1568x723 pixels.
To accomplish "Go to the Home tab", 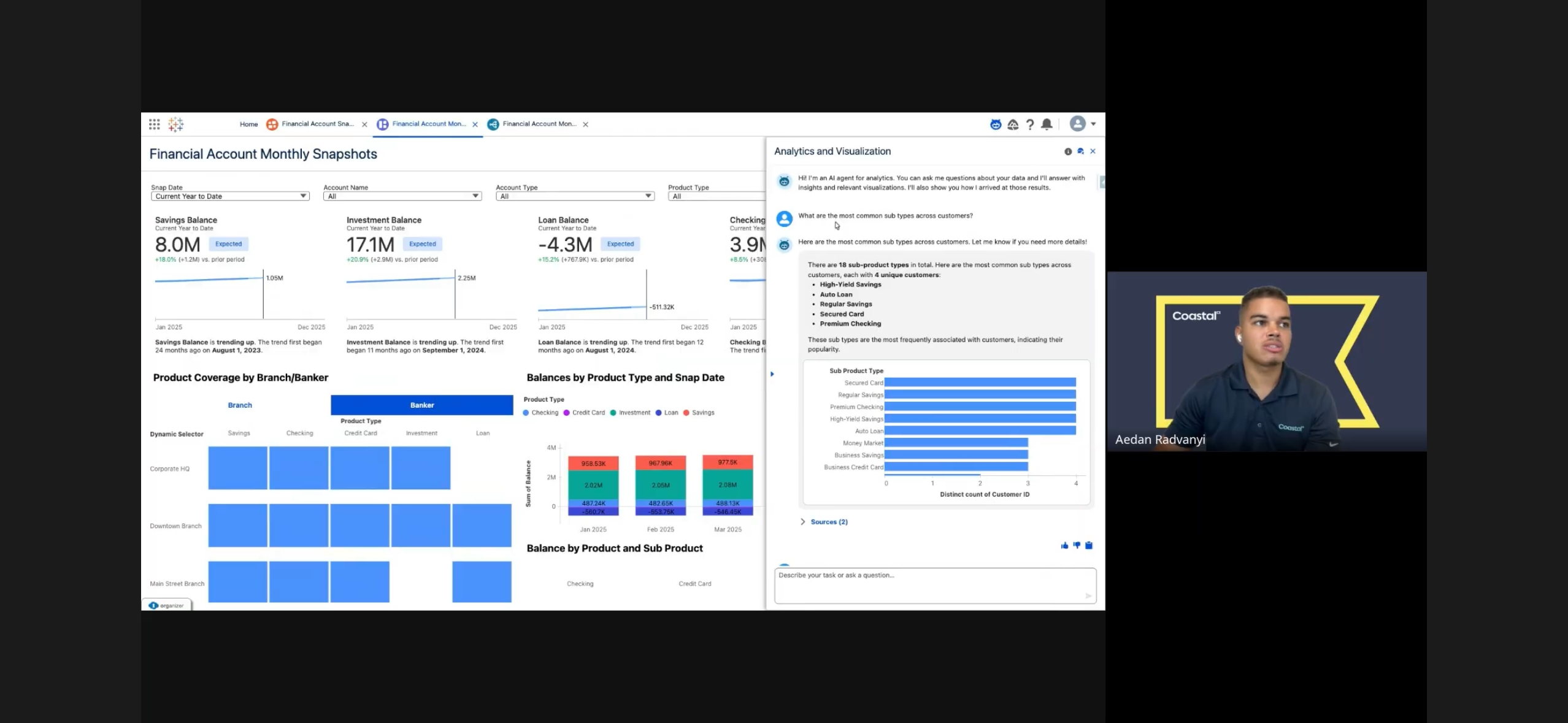I will [248, 124].
